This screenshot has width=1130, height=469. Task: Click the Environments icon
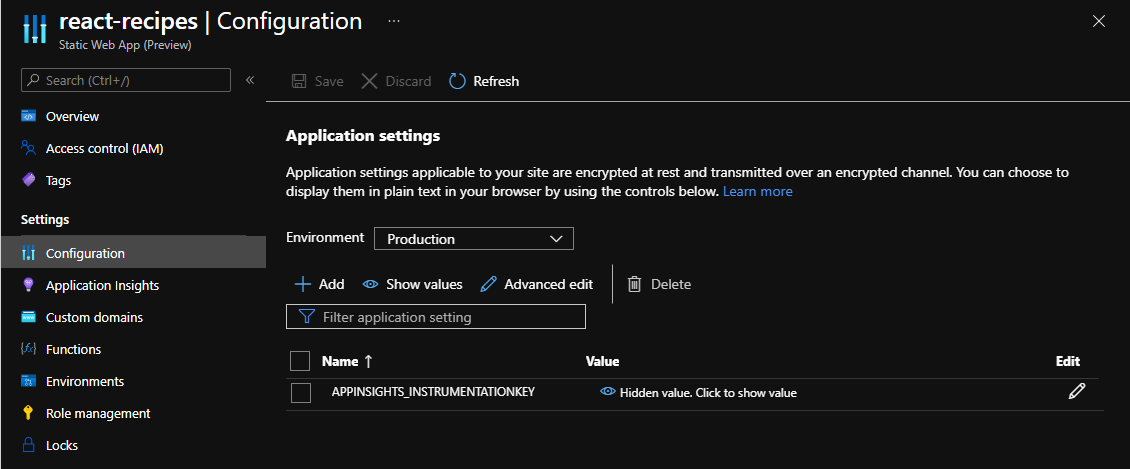(x=28, y=381)
